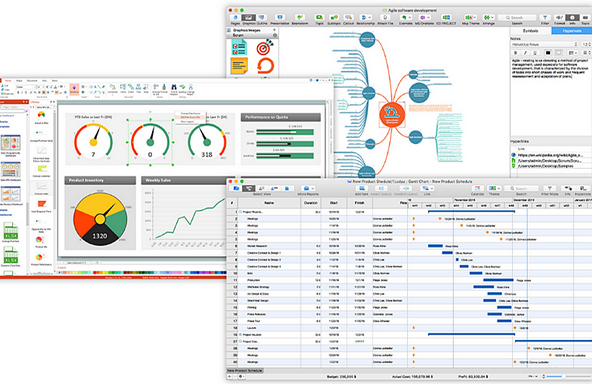
Task: Select target with arrows clipart
Action: click(x=265, y=47)
